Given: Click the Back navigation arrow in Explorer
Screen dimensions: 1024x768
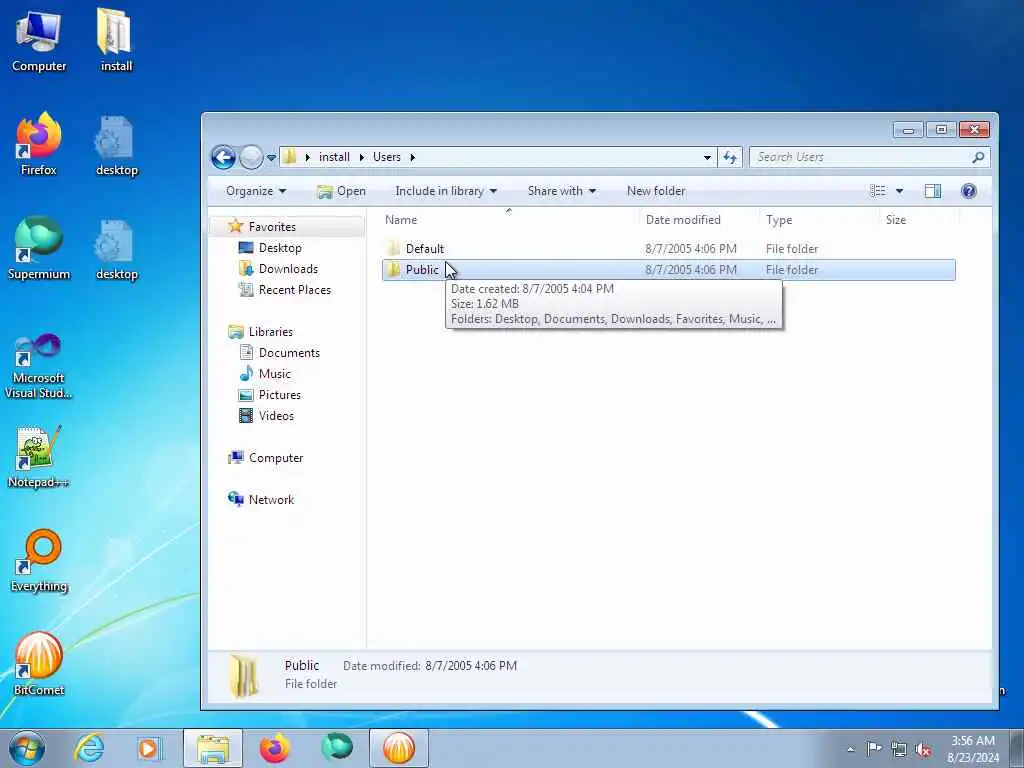Looking at the screenshot, I should click(x=223, y=157).
